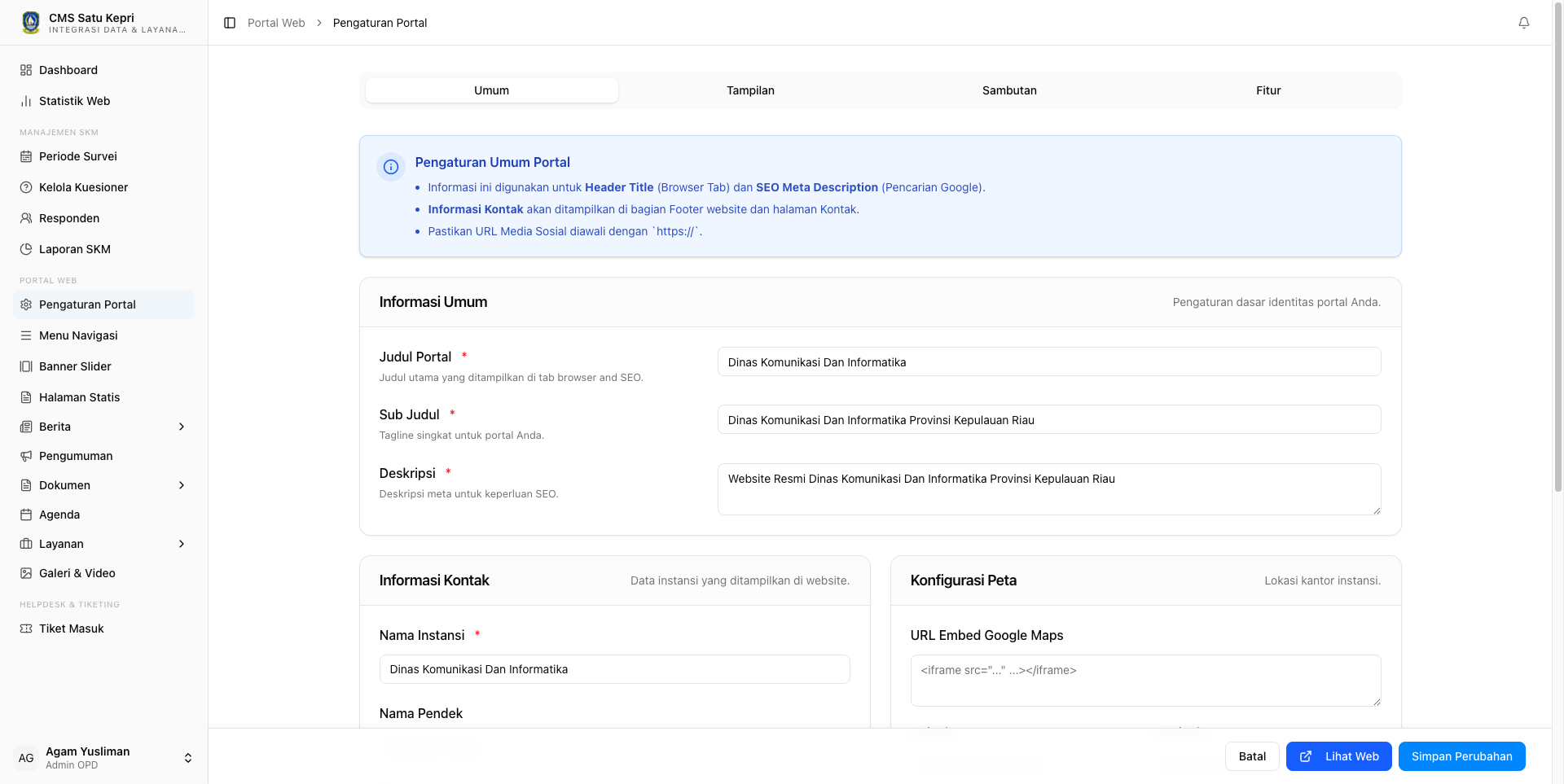Switch to the Umum tab

tap(492, 90)
